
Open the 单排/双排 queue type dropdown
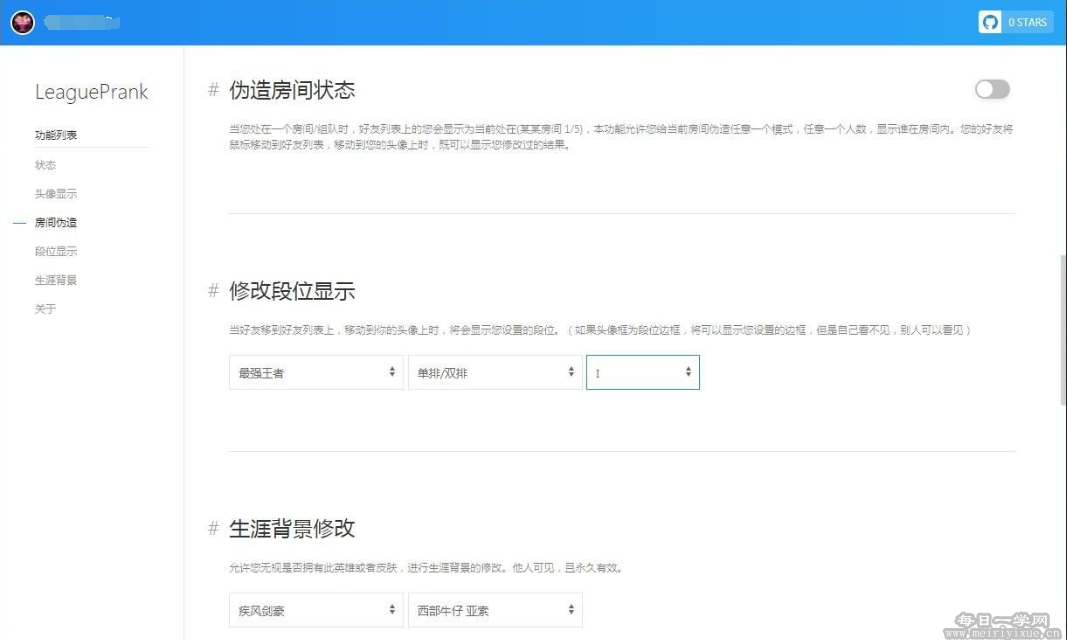(x=495, y=372)
